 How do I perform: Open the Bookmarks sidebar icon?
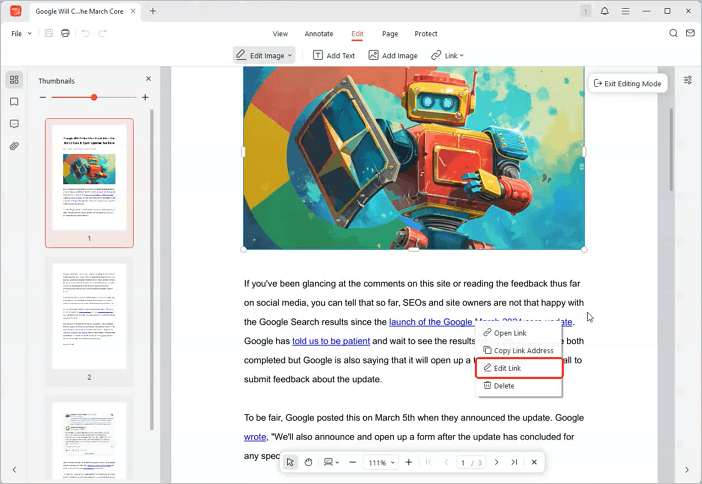14,102
